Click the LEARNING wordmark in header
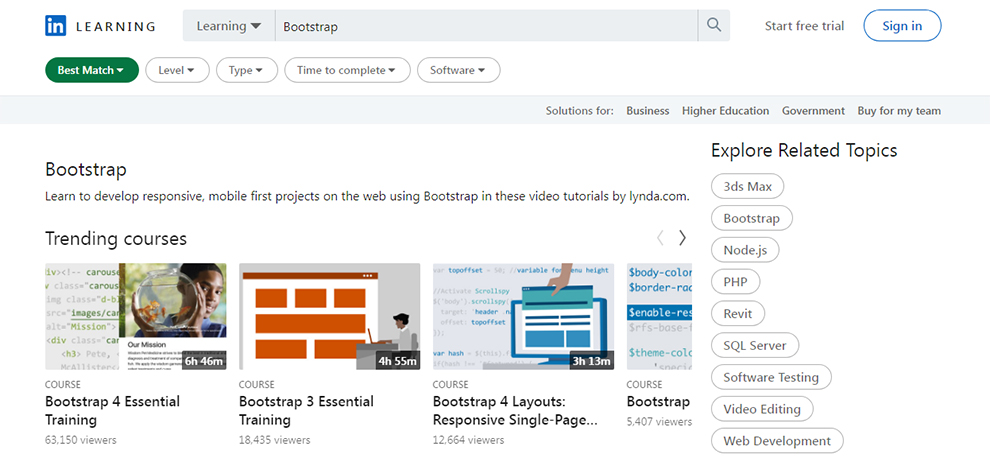This screenshot has height=458, width=990. point(116,27)
